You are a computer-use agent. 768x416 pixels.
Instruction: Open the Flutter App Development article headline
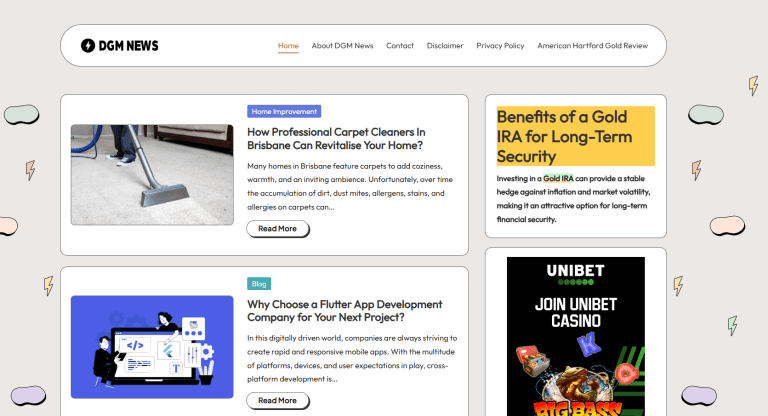click(344, 311)
